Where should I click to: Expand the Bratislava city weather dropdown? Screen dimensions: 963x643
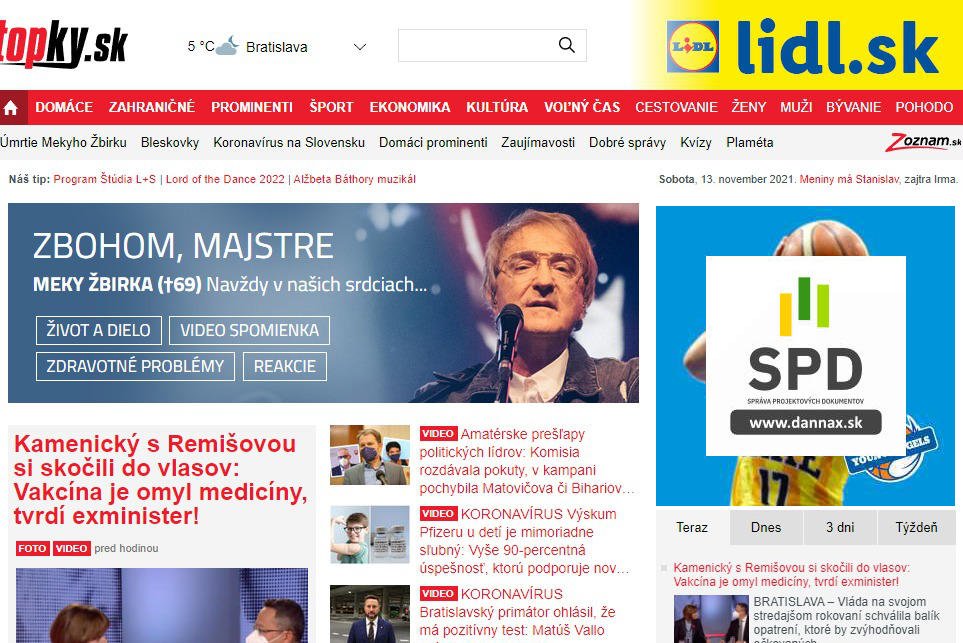pos(360,47)
